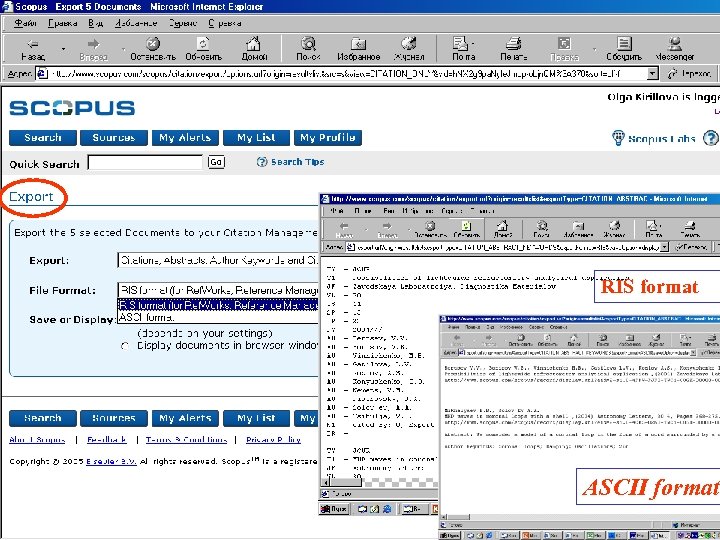
Task: Click the browser address URL field
Action: [x=348, y=73]
